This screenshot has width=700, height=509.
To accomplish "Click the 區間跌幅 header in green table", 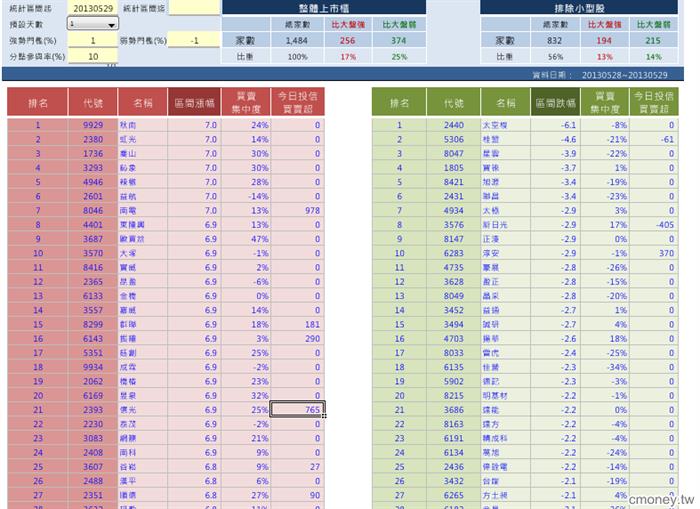I will pos(555,103).
